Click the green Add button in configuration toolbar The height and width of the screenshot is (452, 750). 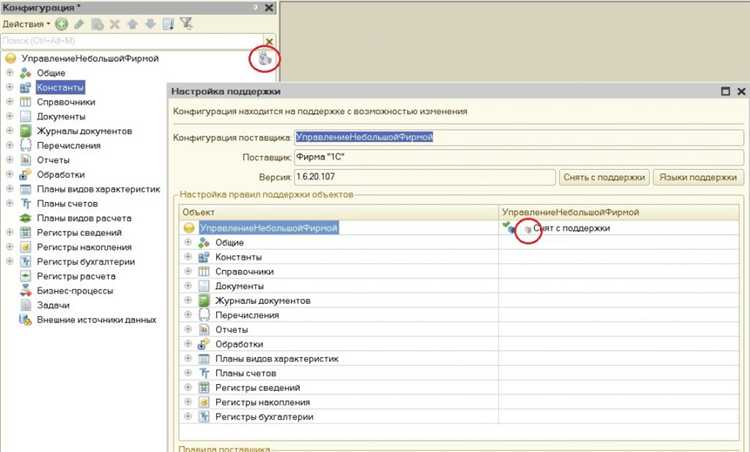tap(62, 23)
